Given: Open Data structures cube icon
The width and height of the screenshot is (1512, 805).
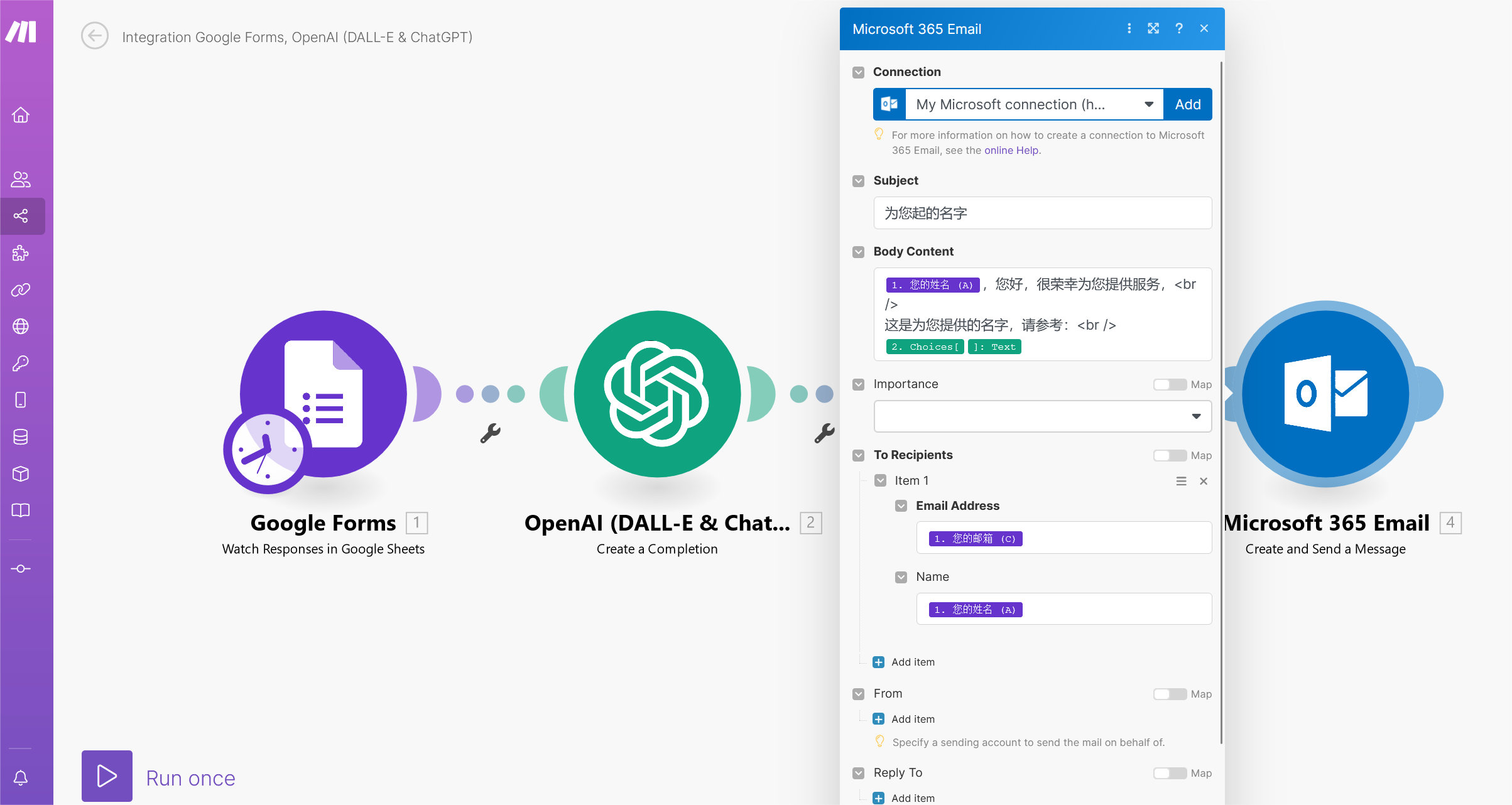Looking at the screenshot, I should click(21, 473).
